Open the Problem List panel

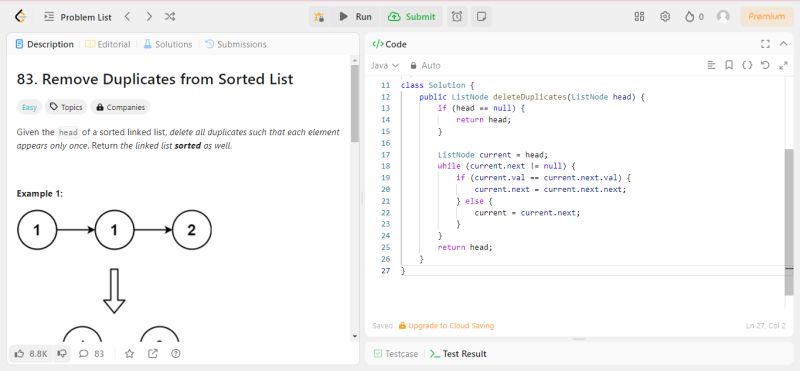point(78,17)
